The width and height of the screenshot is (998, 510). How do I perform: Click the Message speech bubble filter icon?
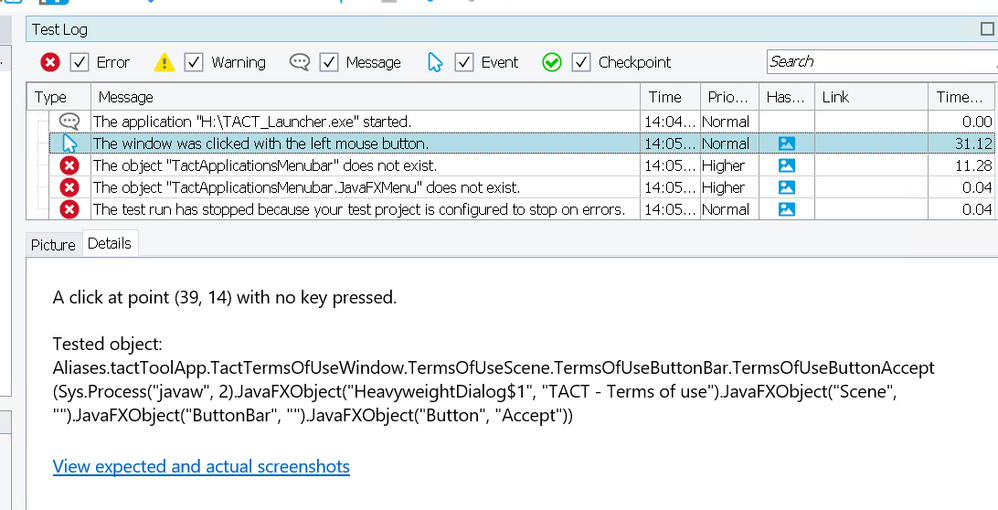coord(299,62)
